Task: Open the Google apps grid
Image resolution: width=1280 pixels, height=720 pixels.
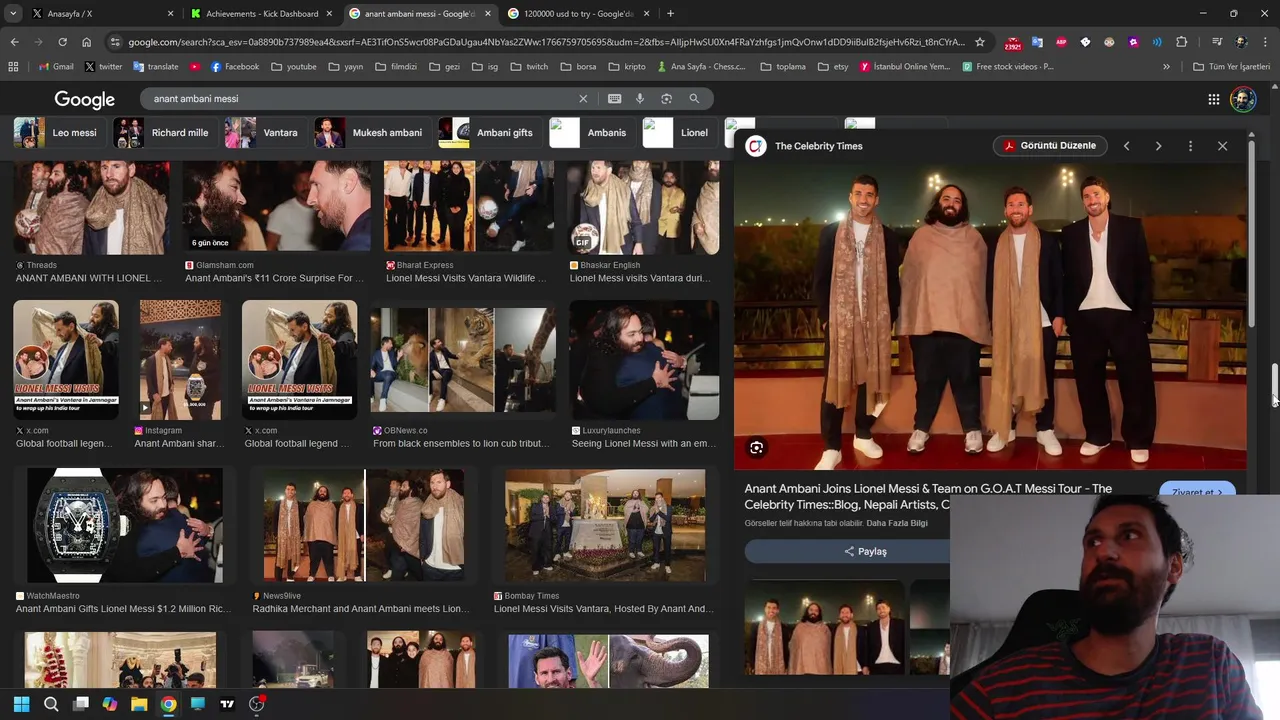Action: click(1213, 99)
